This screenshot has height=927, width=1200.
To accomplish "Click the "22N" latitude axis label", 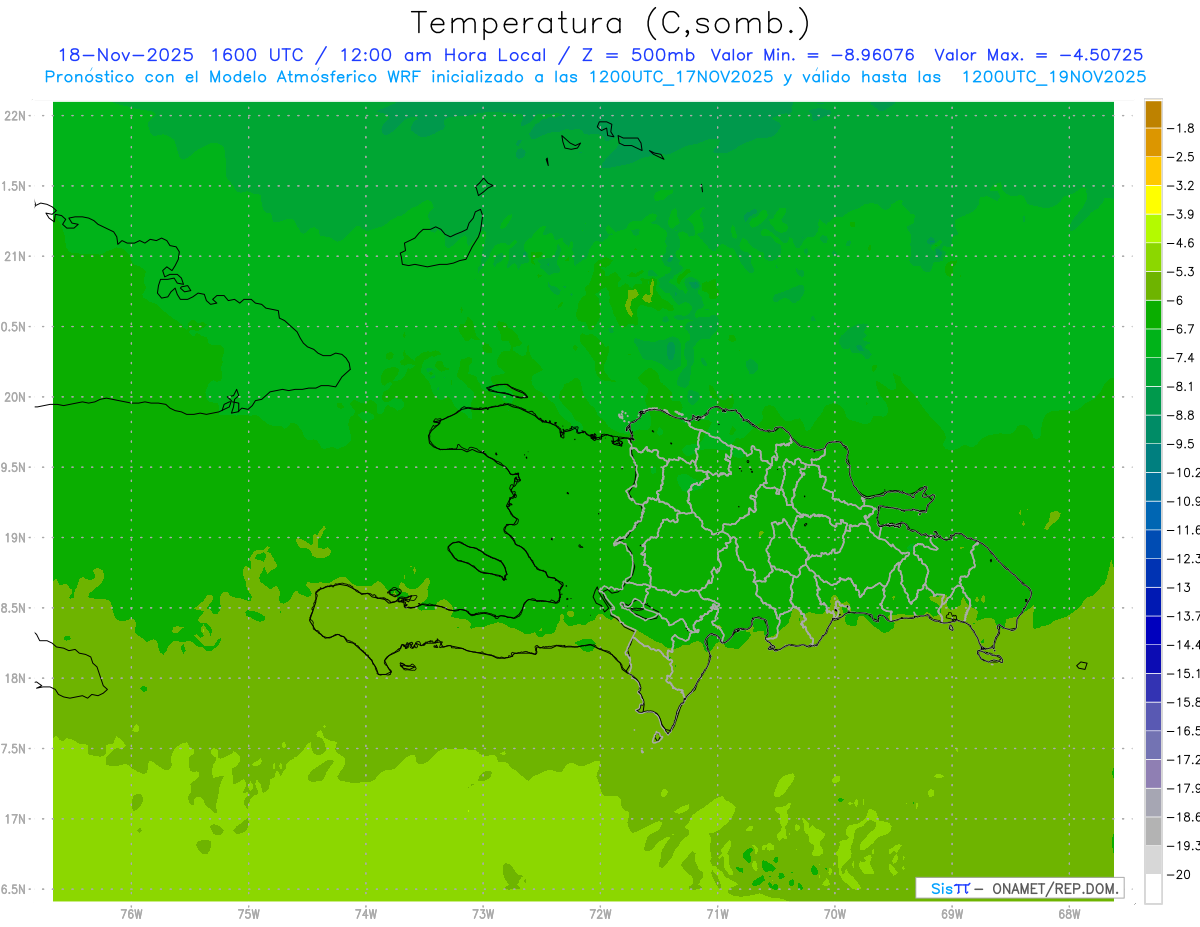I will click(x=17, y=116).
